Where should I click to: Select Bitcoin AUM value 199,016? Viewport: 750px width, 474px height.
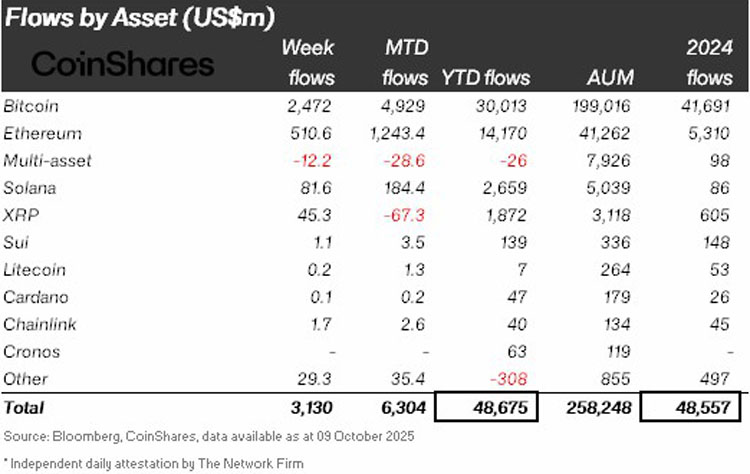pyautogui.click(x=605, y=107)
